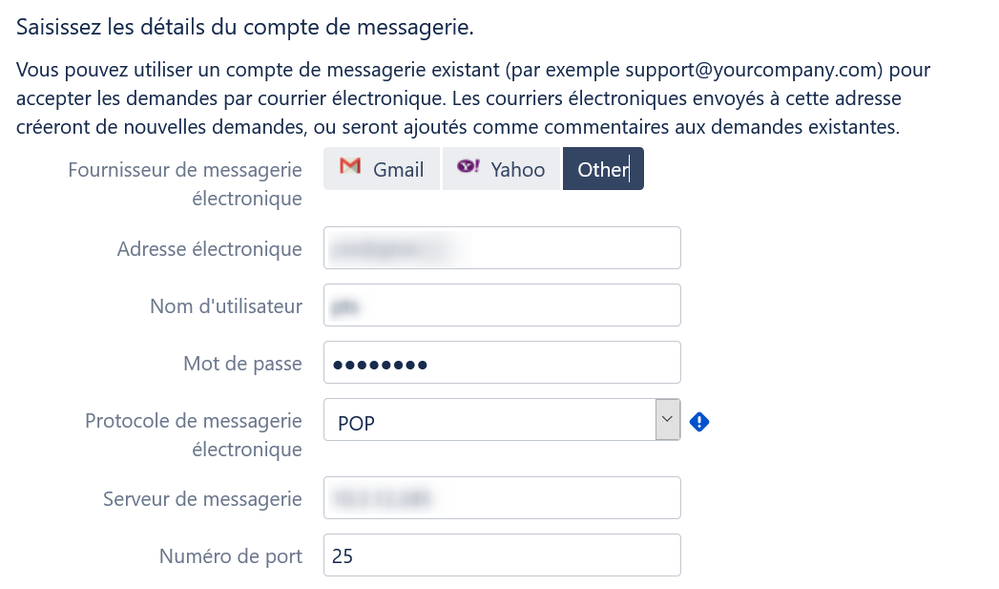Select Gmail as the email provider
The height and width of the screenshot is (589, 999).
point(382,169)
